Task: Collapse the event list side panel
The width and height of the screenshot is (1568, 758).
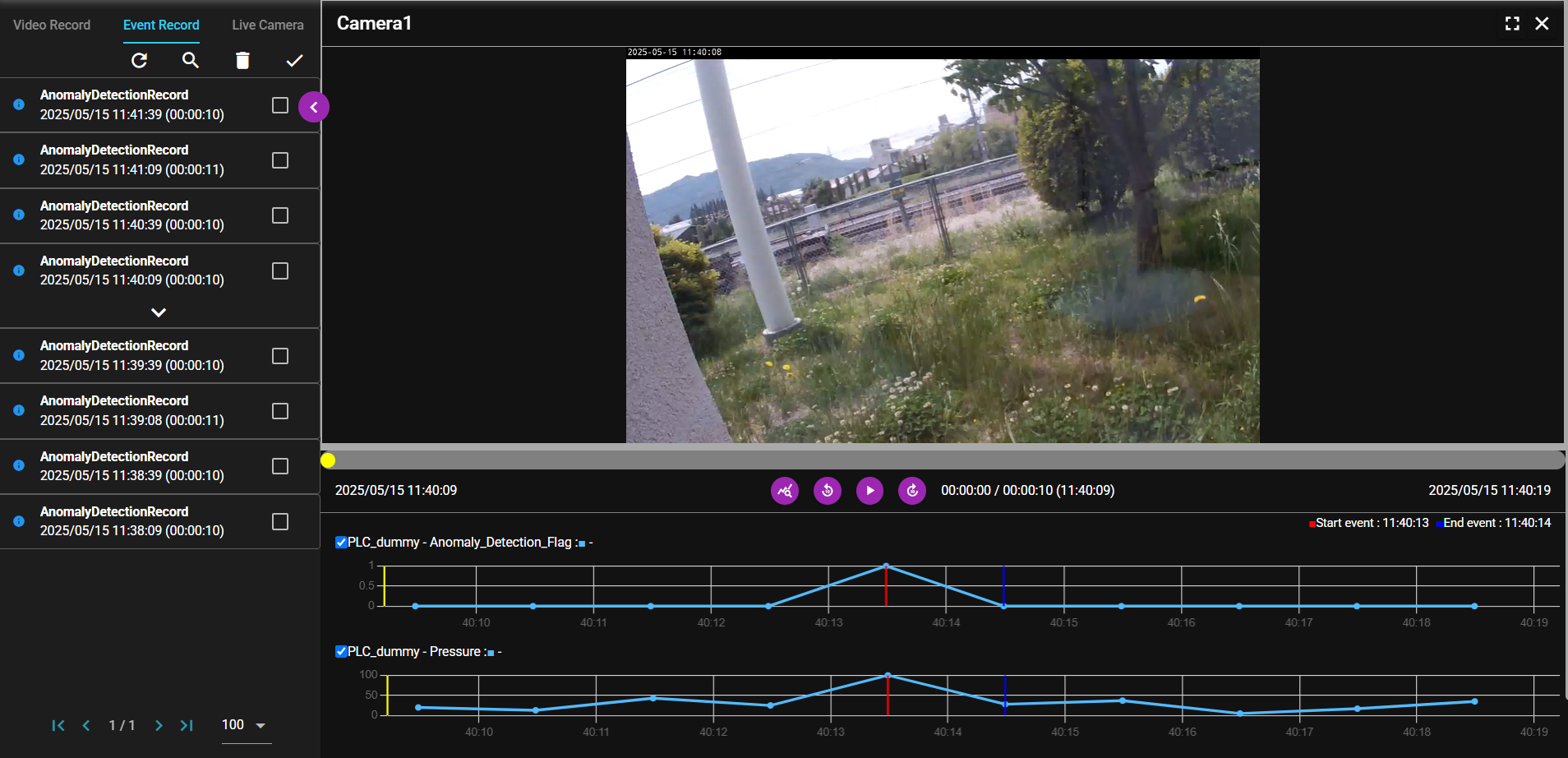Action: 314,107
